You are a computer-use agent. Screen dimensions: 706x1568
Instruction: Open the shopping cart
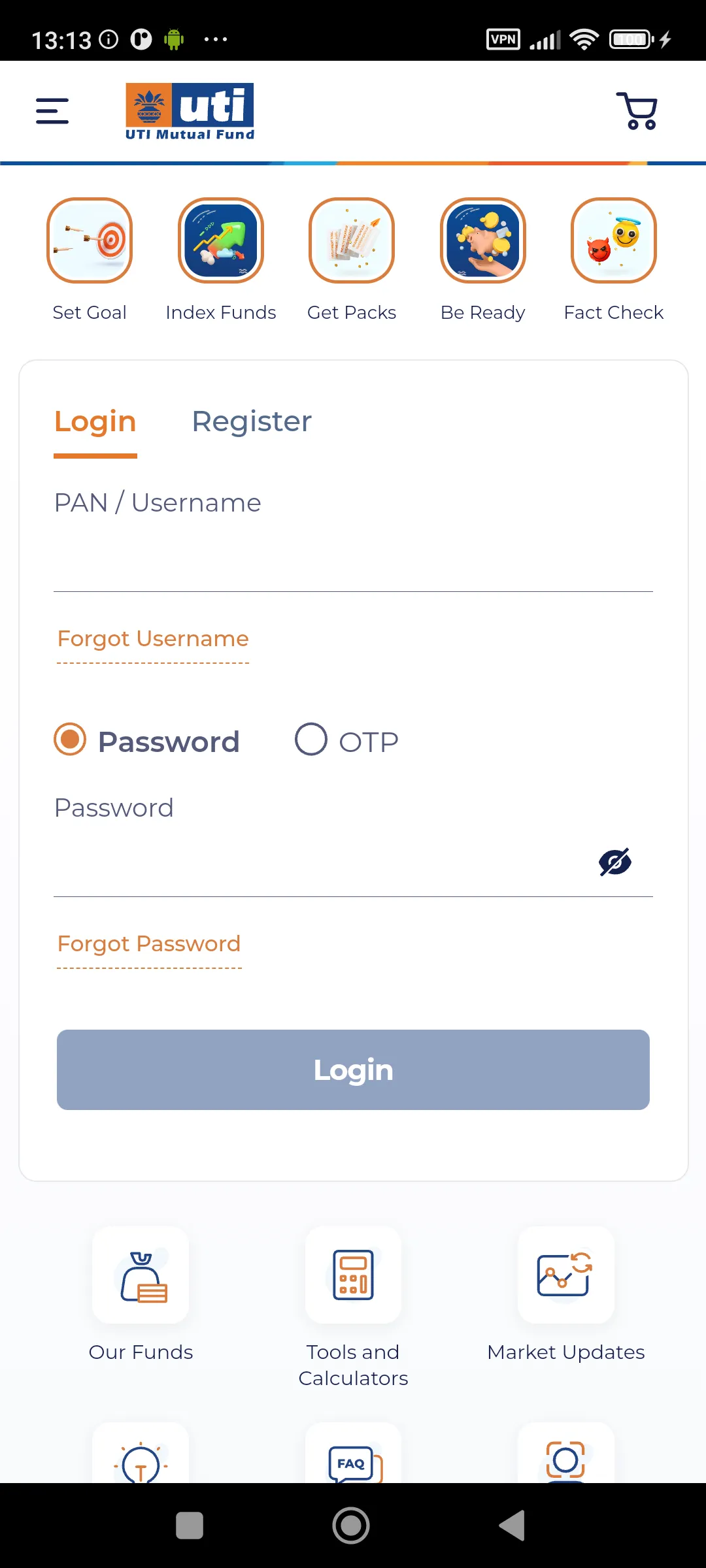tap(637, 111)
